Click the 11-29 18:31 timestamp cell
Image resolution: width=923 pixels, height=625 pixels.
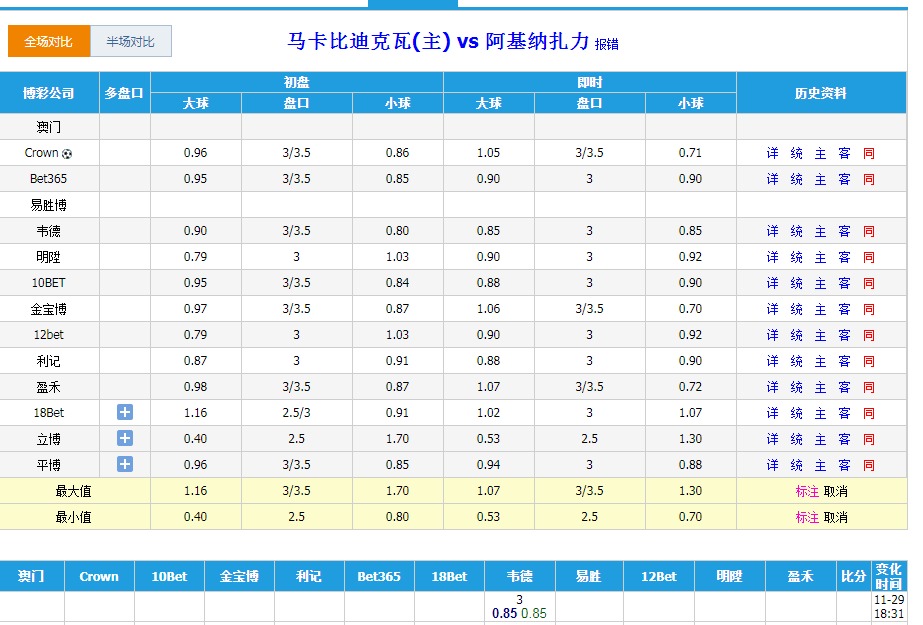click(x=889, y=607)
